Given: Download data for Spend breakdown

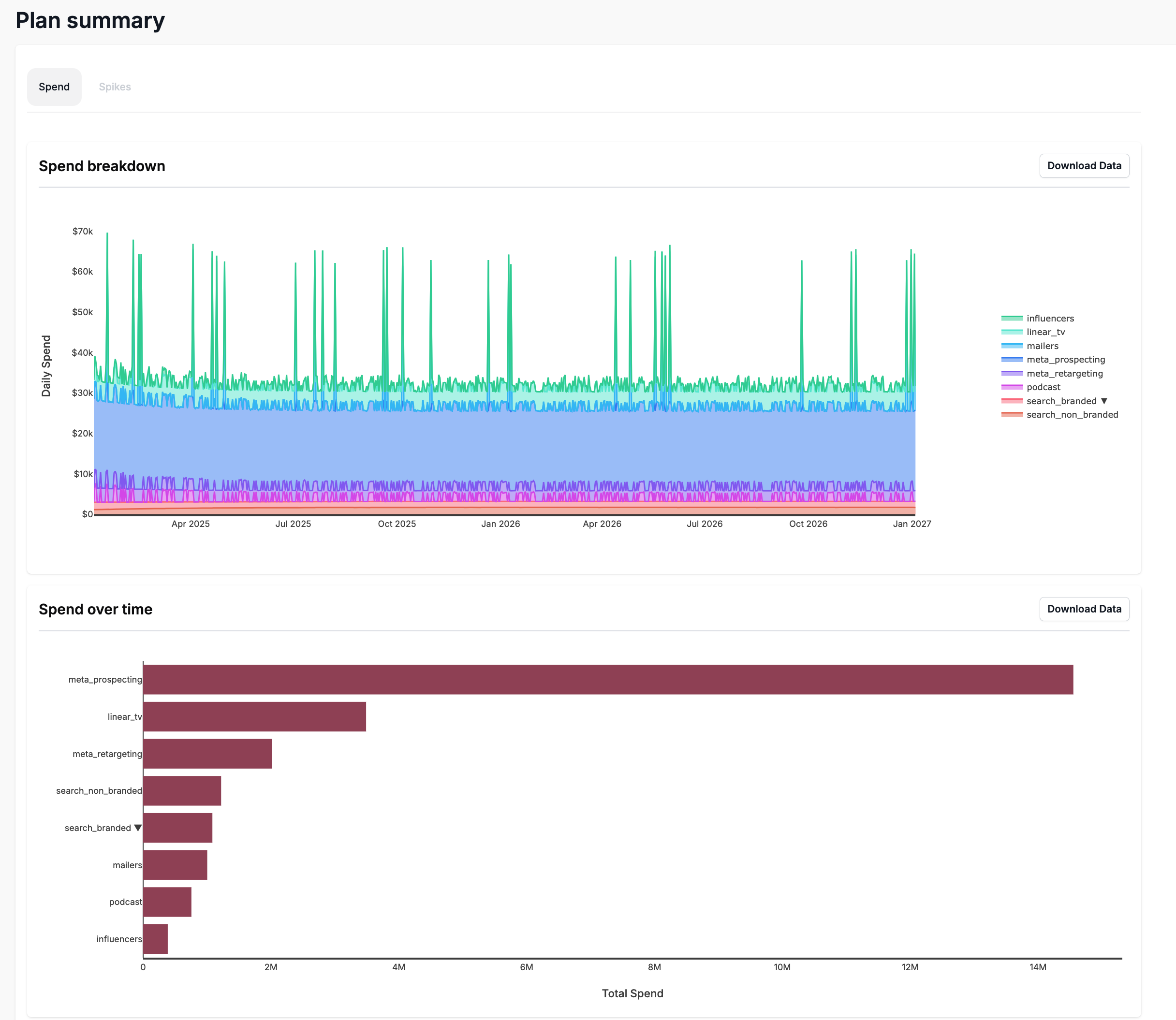Looking at the screenshot, I should [x=1083, y=166].
